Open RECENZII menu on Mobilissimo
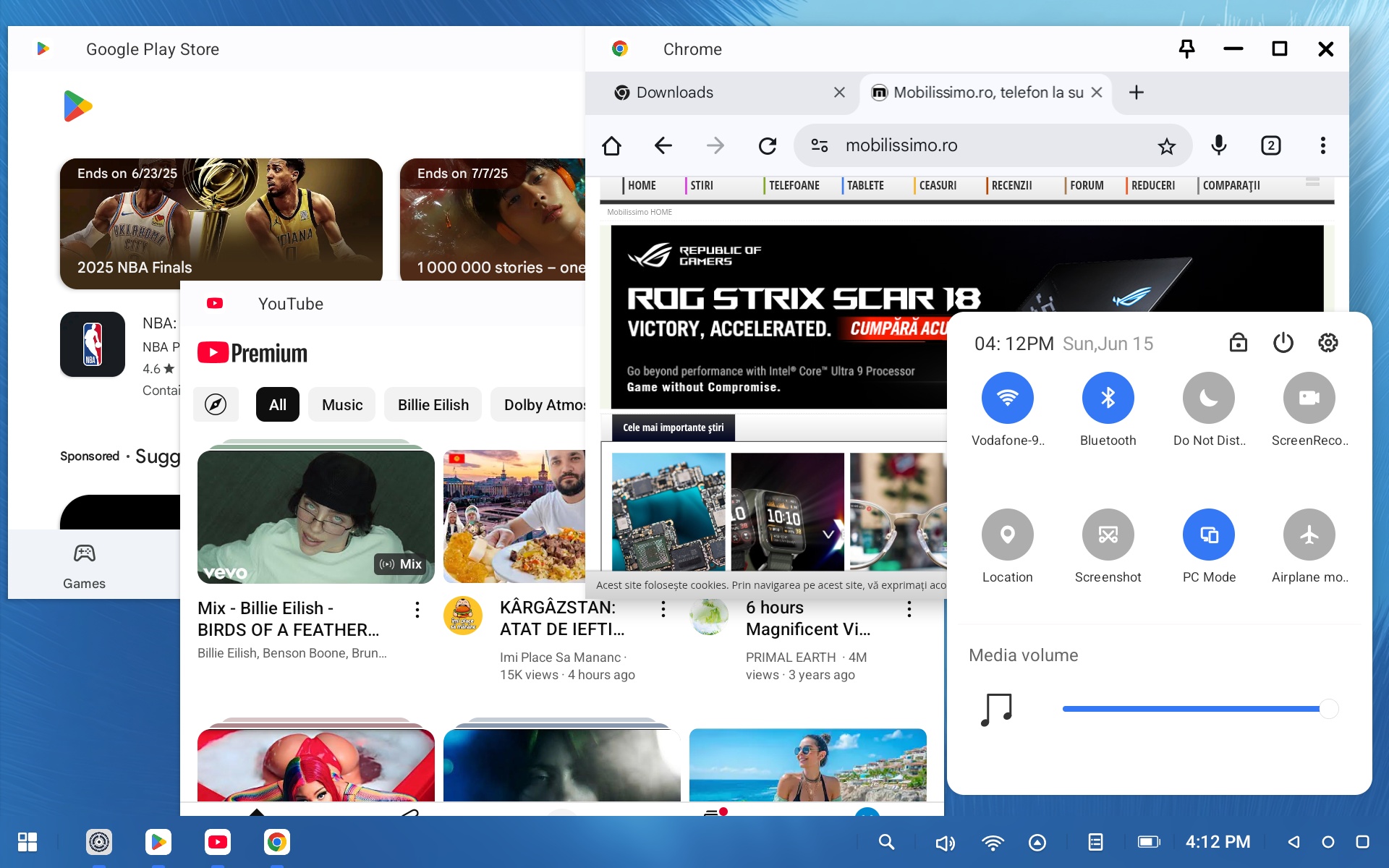Screen dimensions: 1389x868 click(1011, 185)
